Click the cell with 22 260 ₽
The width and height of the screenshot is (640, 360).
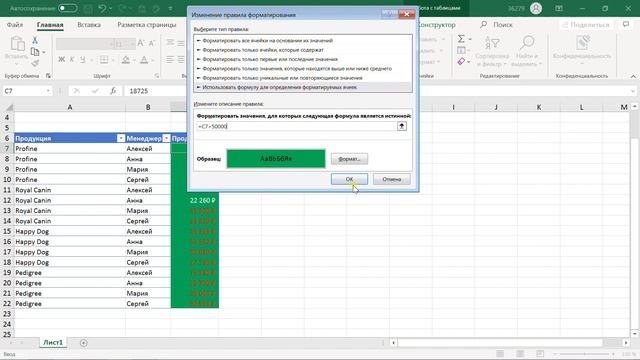click(195, 200)
